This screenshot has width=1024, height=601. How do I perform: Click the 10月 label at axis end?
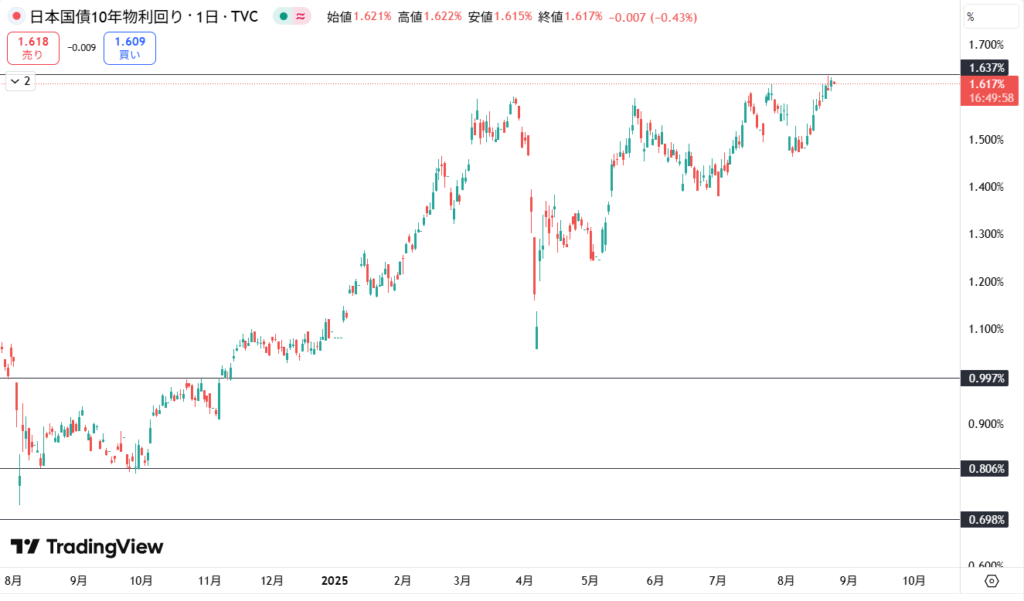[913, 581]
